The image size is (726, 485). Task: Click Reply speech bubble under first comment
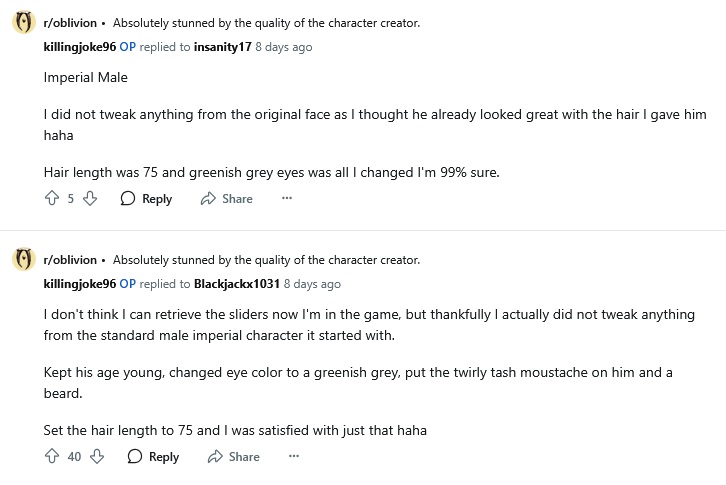click(128, 199)
